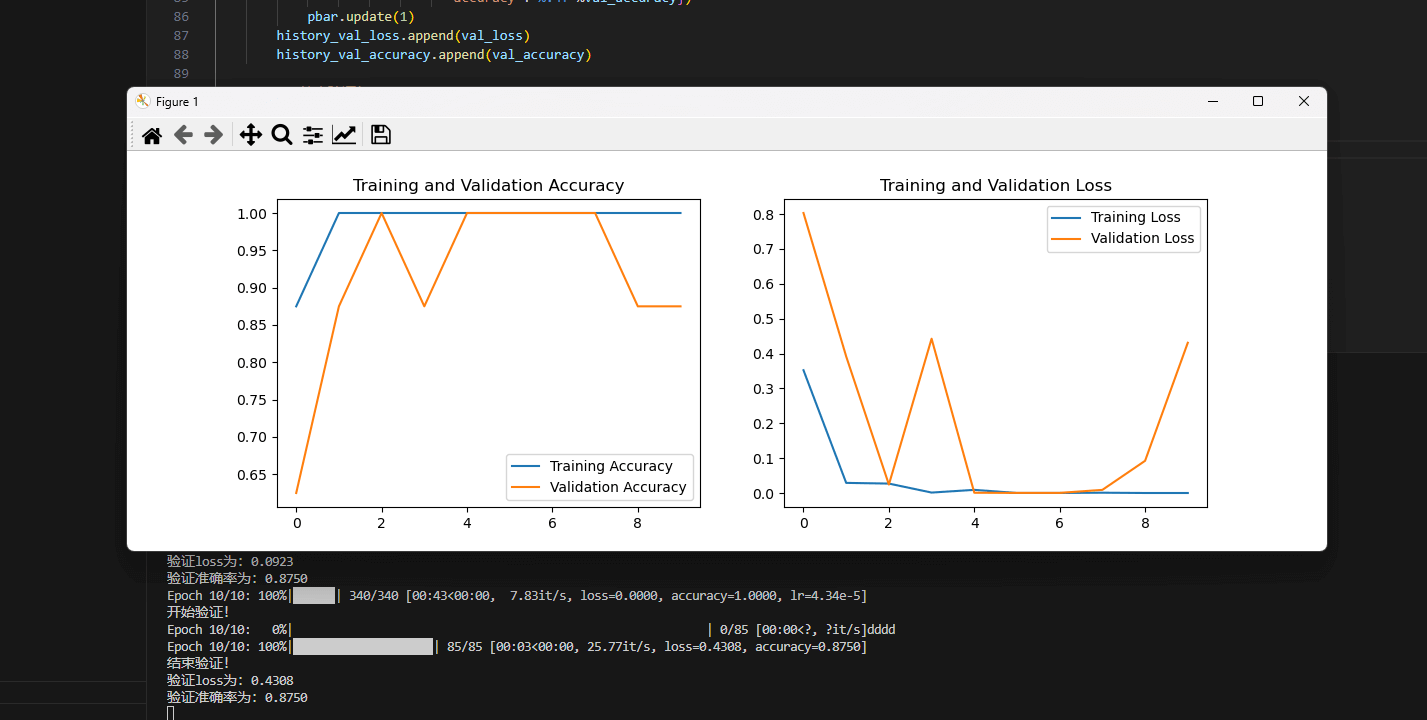Go back to the previous view

tap(183, 135)
